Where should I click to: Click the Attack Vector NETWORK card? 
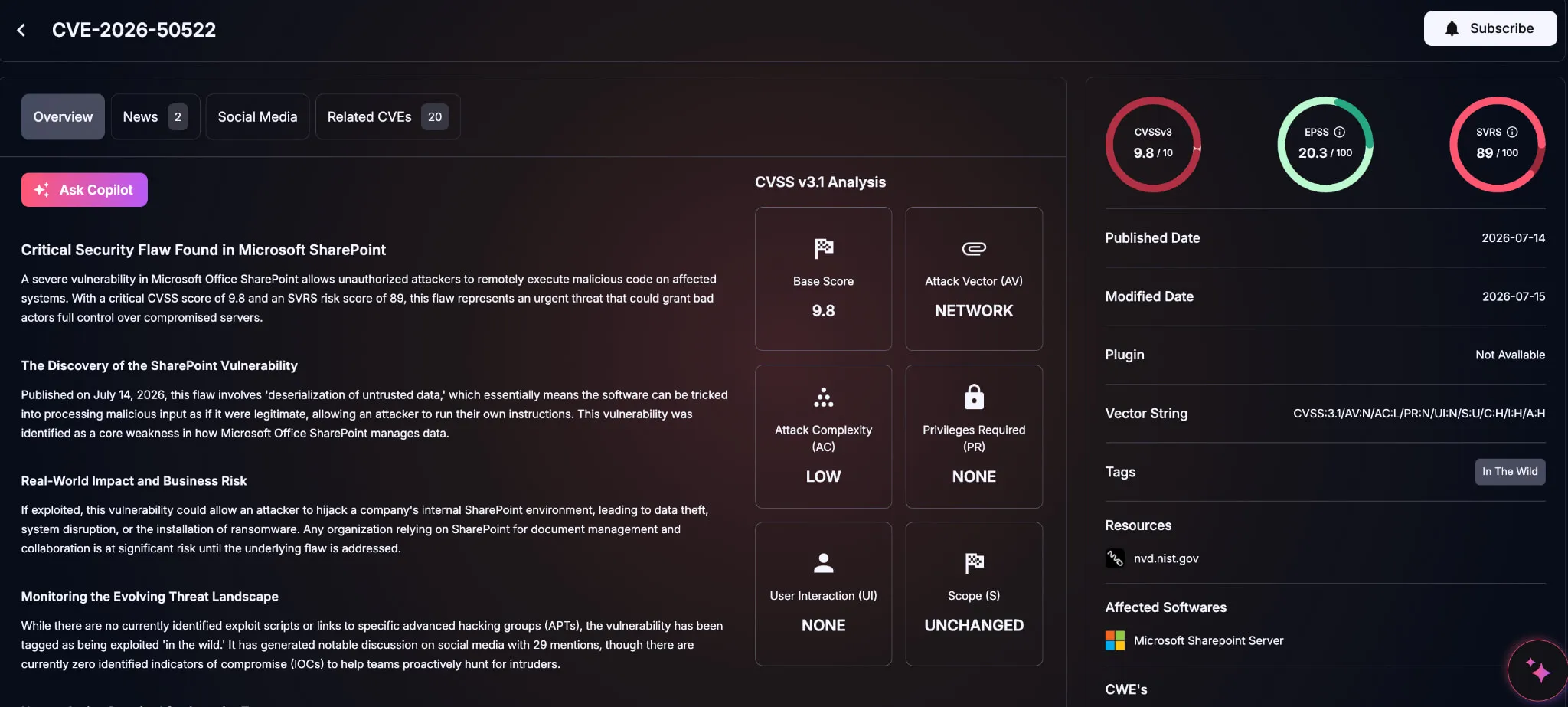974,279
